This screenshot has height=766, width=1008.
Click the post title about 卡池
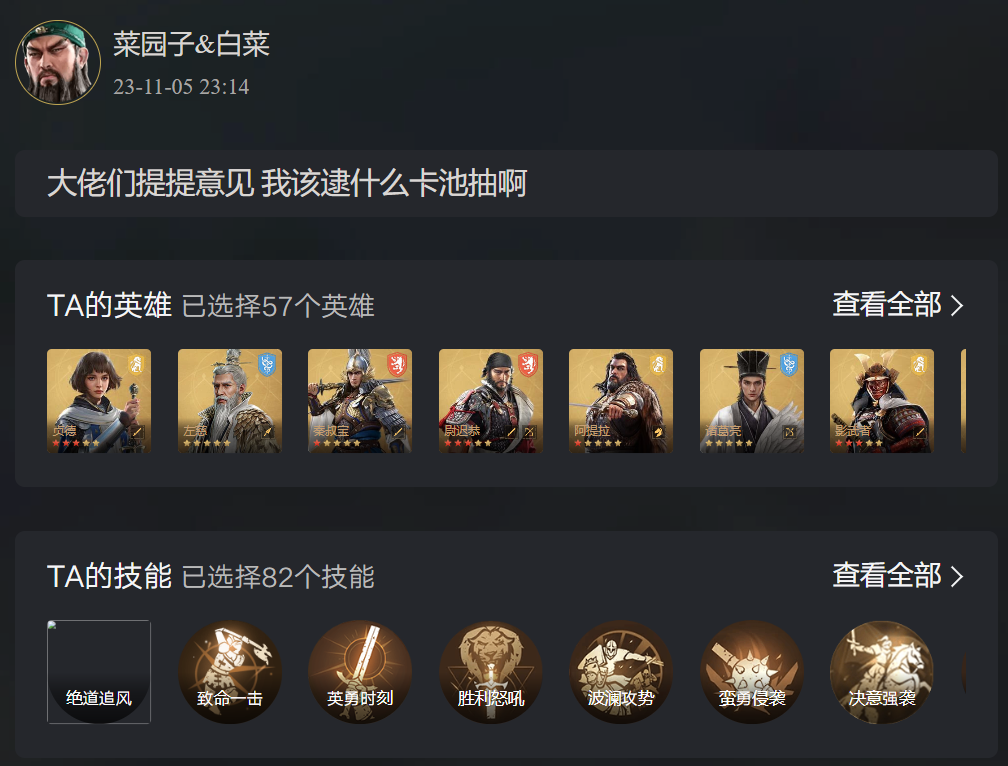click(x=287, y=183)
